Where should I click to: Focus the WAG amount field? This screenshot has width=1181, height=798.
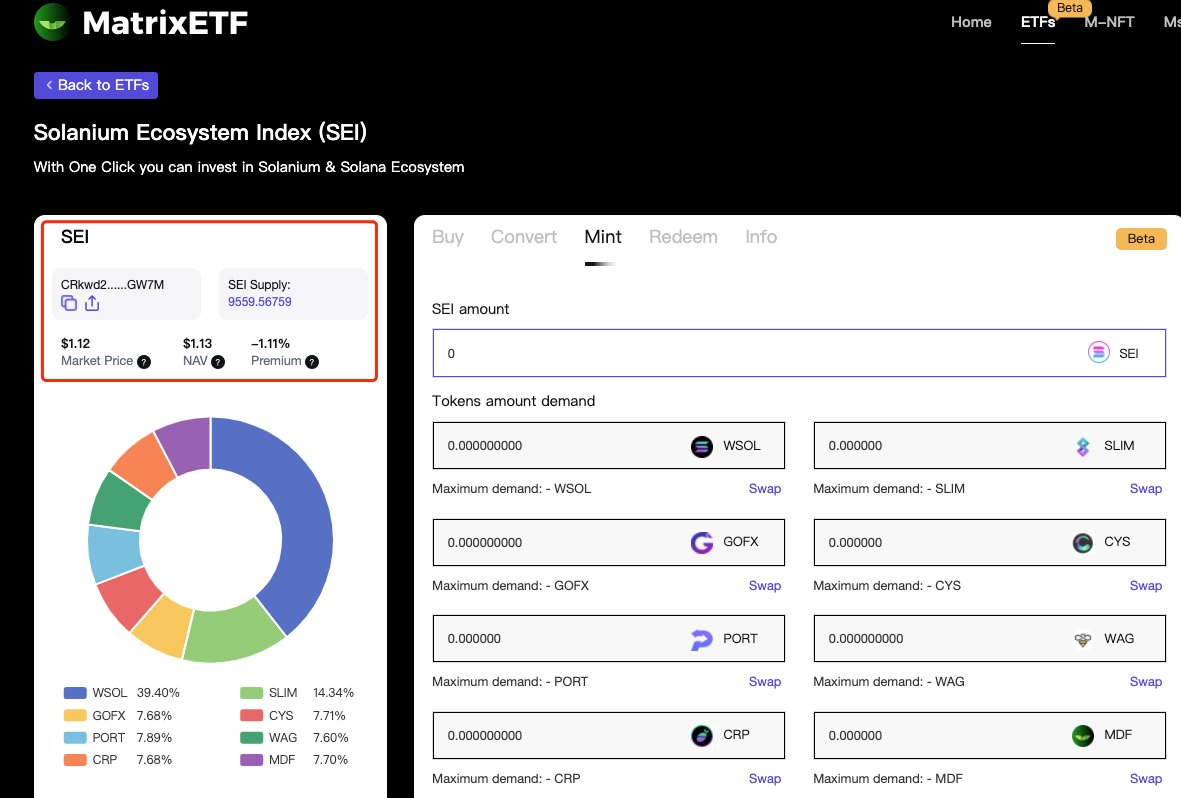point(990,638)
